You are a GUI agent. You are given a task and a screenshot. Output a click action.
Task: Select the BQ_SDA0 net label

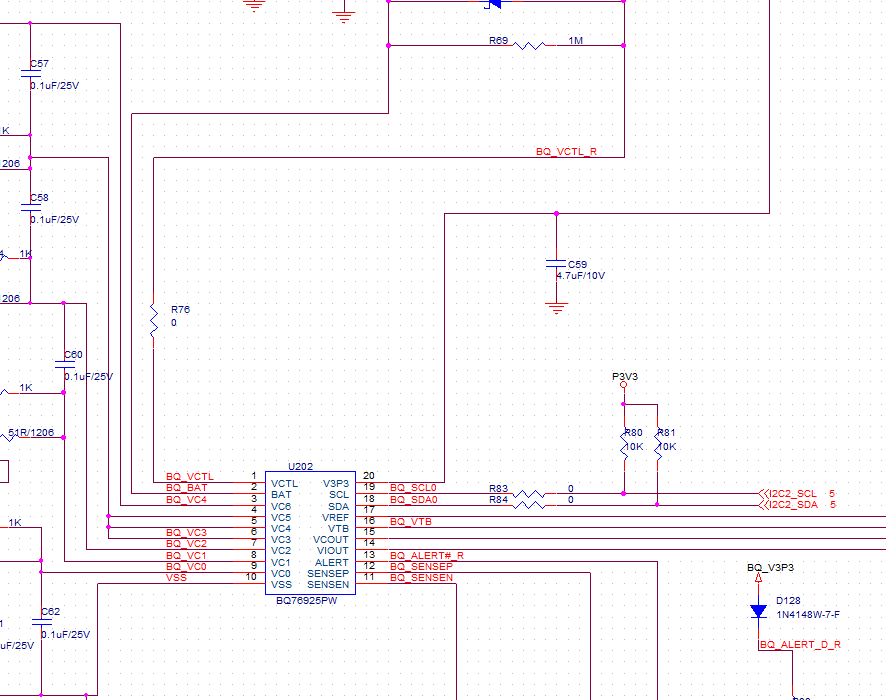click(414, 499)
